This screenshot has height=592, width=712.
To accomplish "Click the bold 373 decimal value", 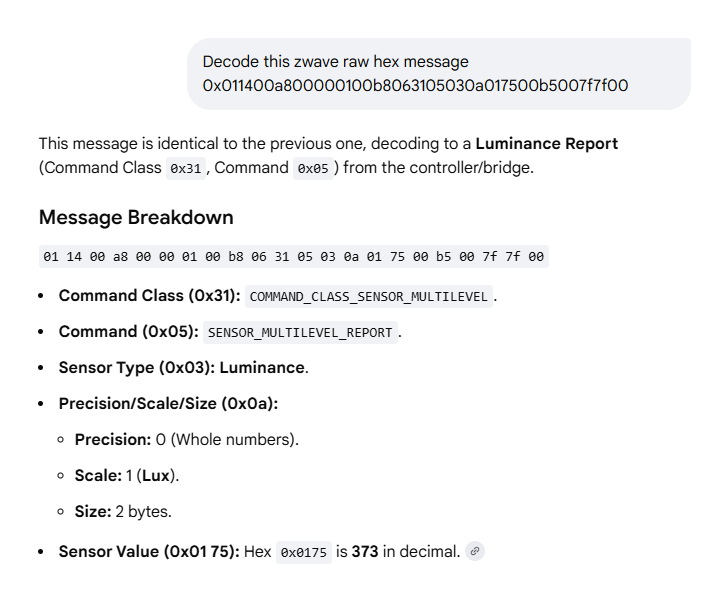I will point(364,551).
